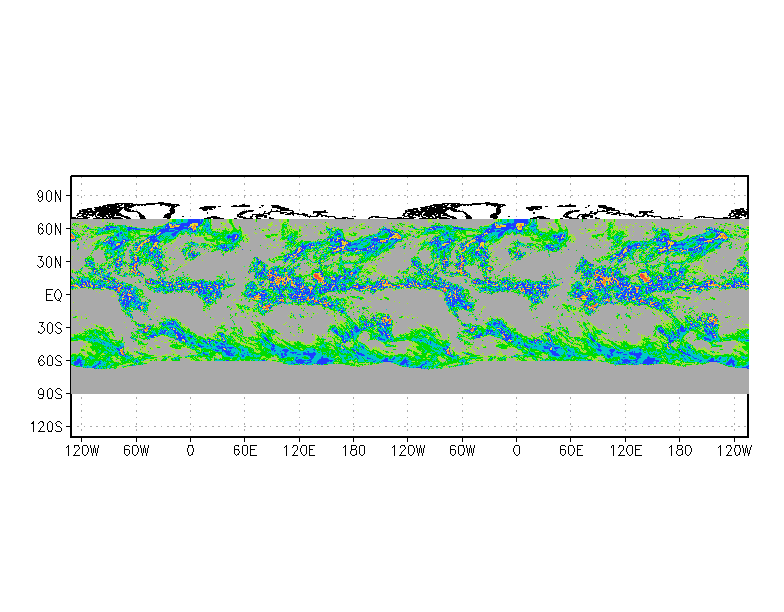
Task: Select the EQ equator axis label
Action: (54, 296)
